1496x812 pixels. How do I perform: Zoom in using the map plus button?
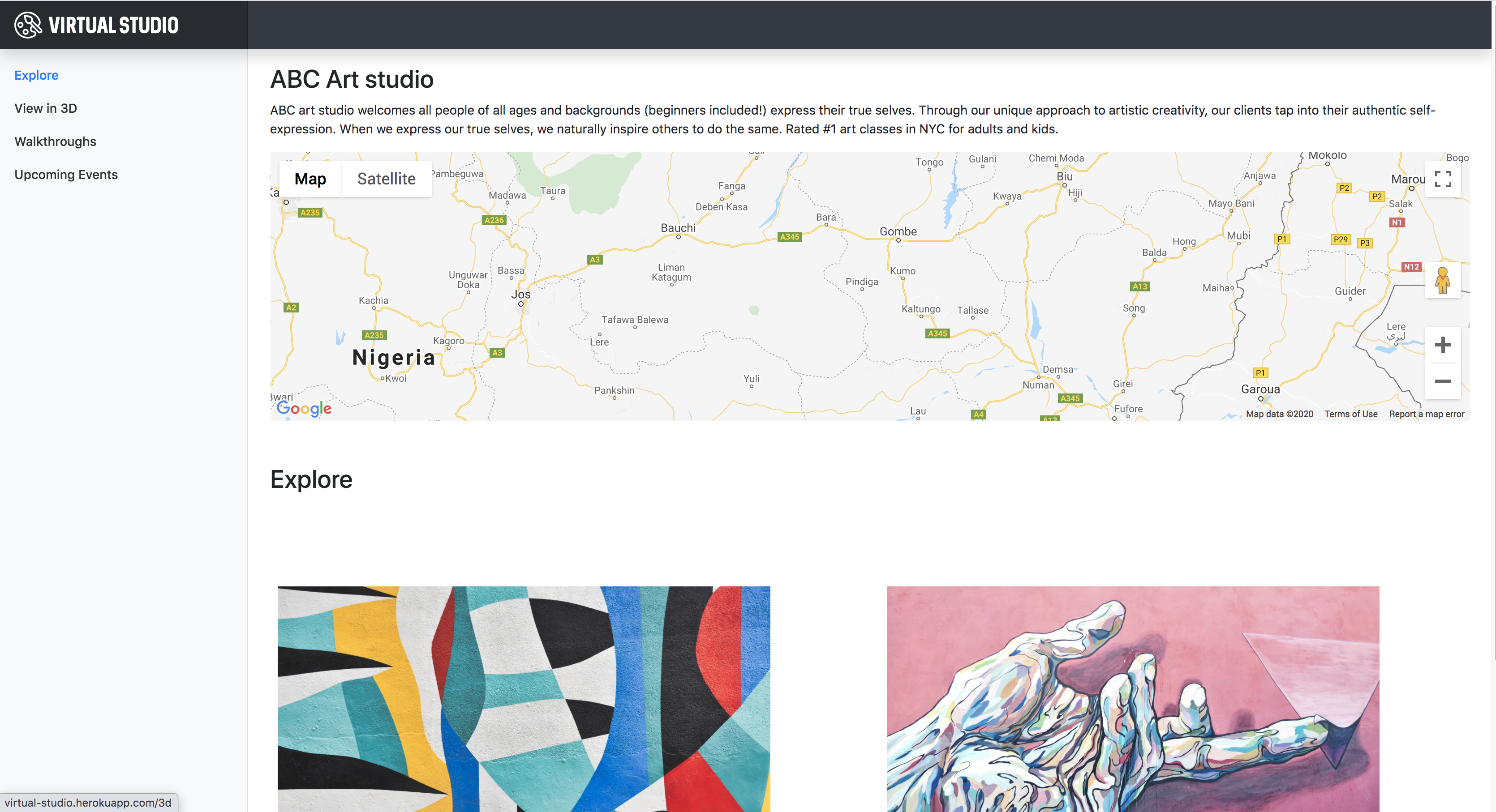pyautogui.click(x=1443, y=345)
